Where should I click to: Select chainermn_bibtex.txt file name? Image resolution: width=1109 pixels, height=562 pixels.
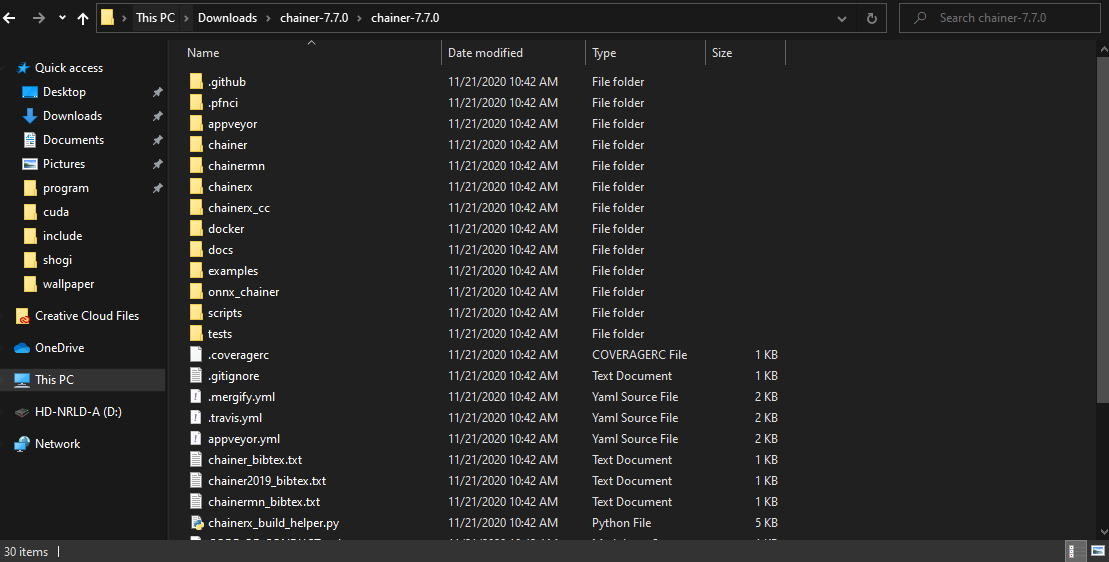pos(264,502)
